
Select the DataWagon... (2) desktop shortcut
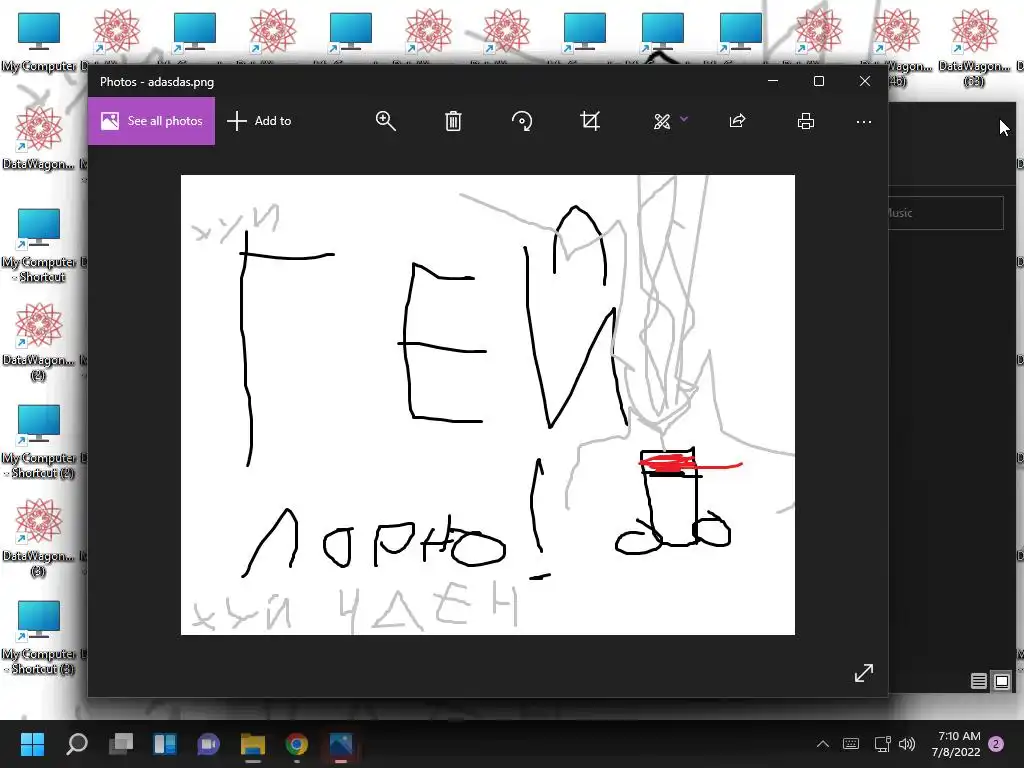point(39,342)
